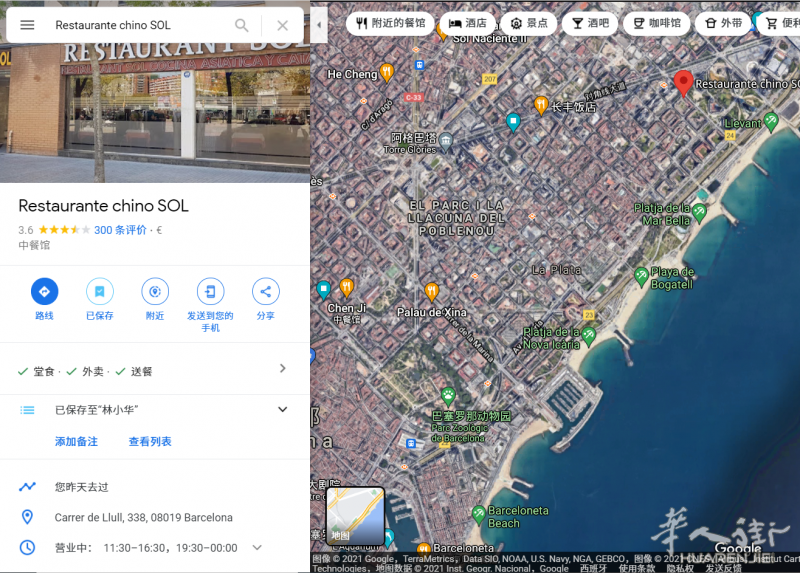Click the teal marker near 长丰饭店
Screen dimensions: 800x573
pyautogui.click(x=513, y=122)
